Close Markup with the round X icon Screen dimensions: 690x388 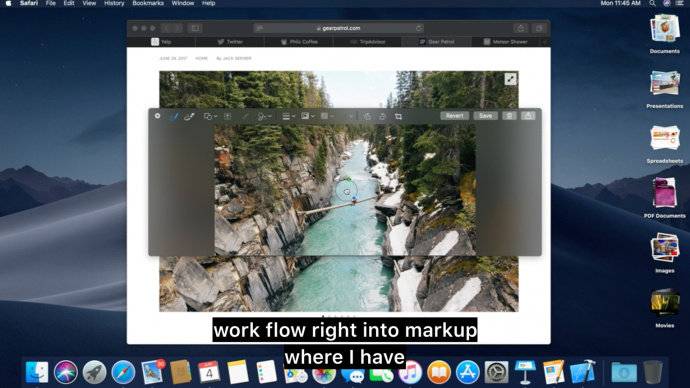[x=157, y=116]
